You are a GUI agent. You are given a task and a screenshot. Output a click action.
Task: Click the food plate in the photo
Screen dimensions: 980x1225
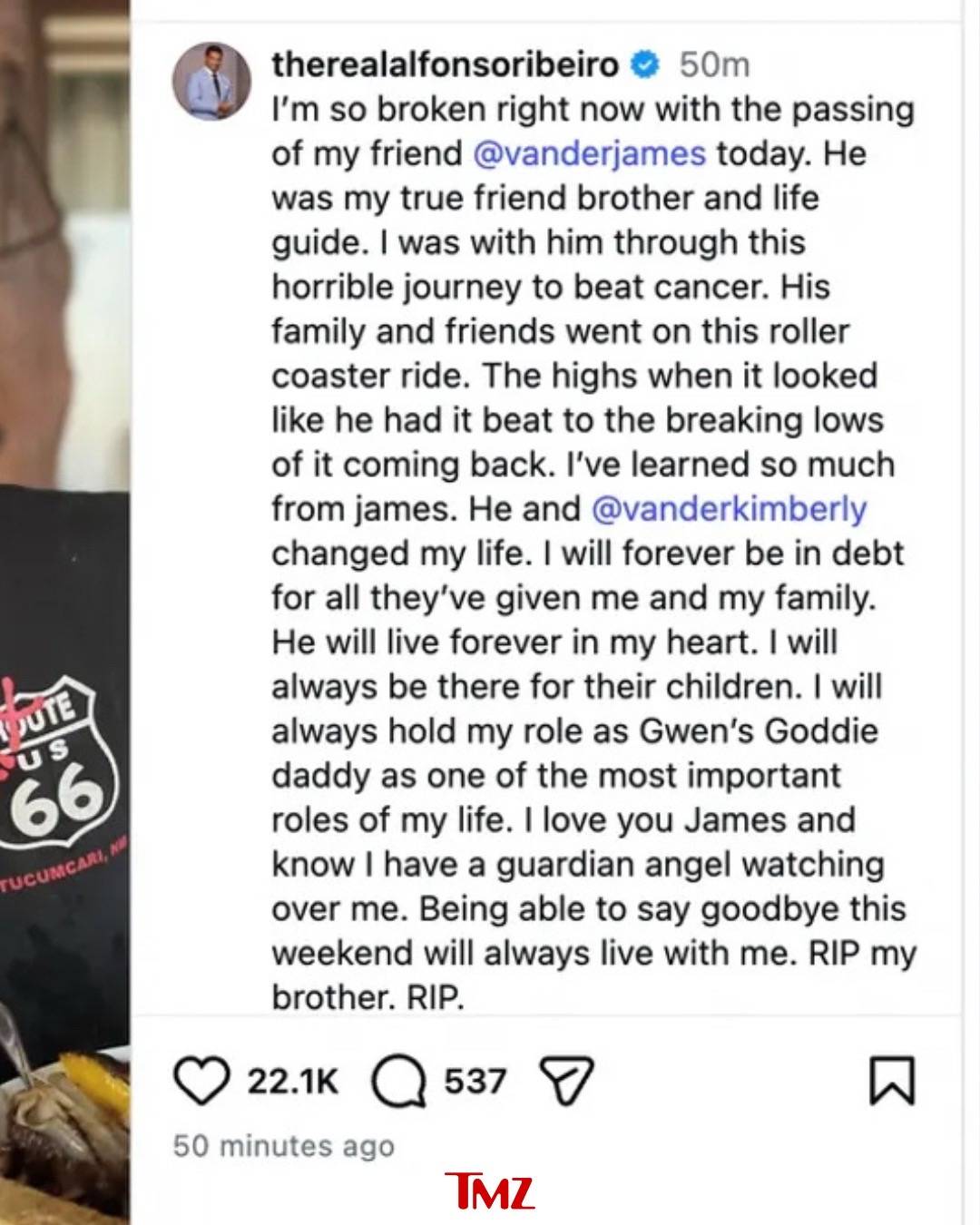64,1134
